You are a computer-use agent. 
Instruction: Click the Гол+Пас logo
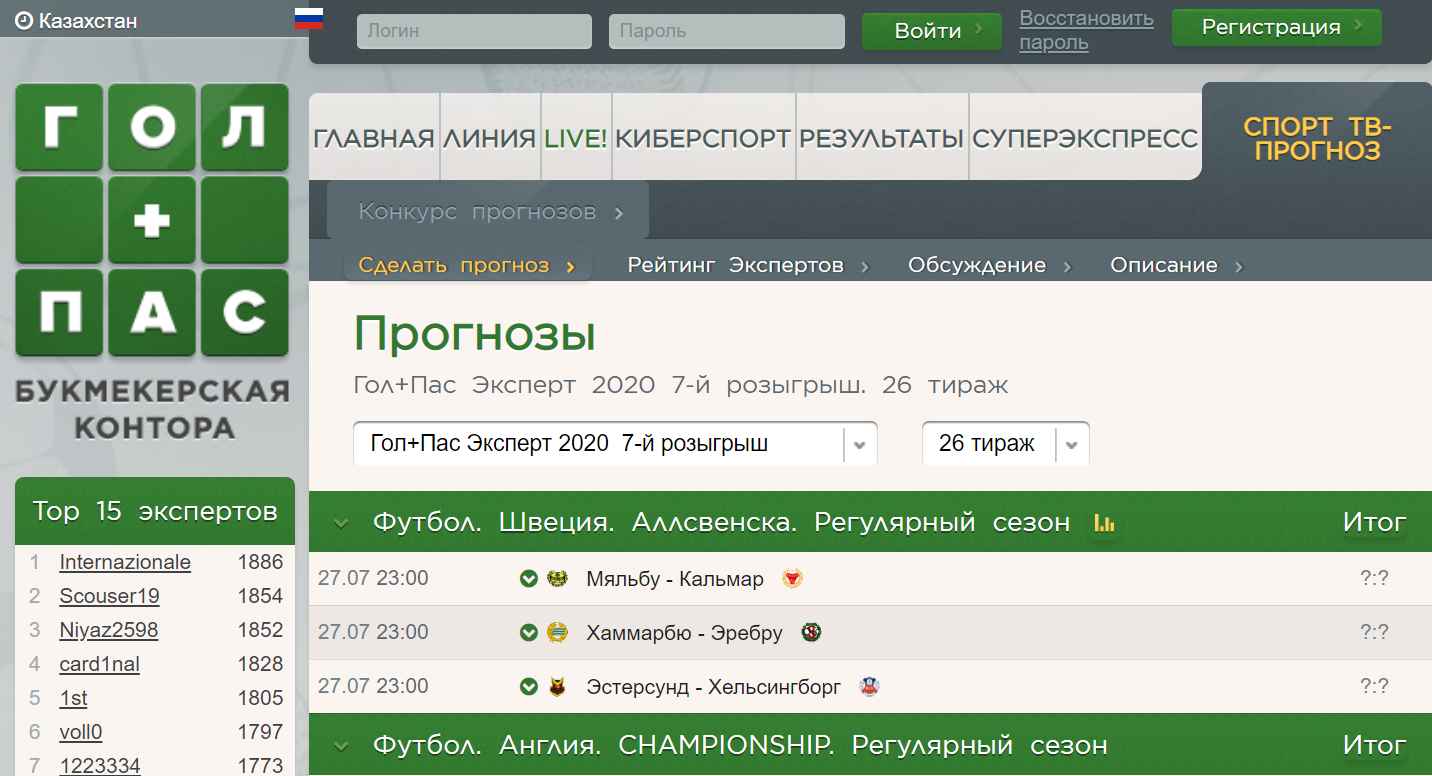click(x=152, y=220)
